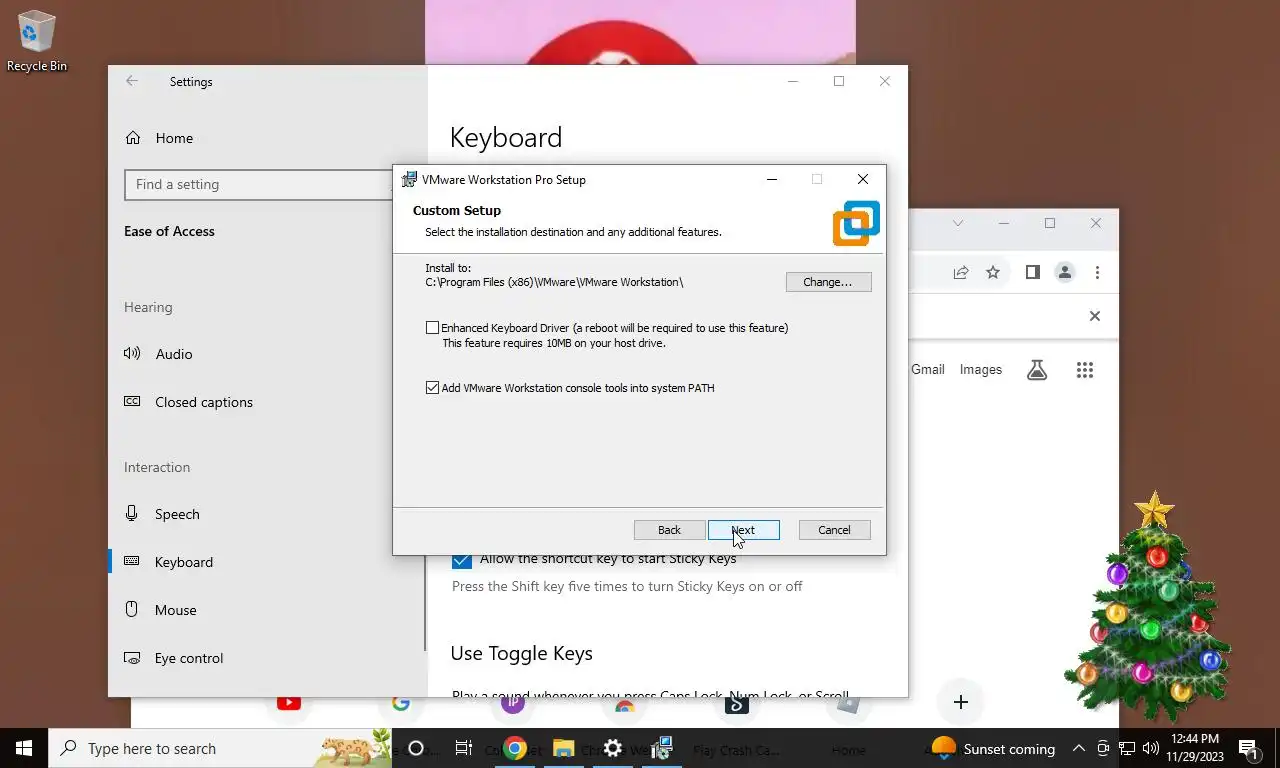This screenshot has height=768, width=1280.
Task: Open Chrome profile avatar
Action: point(1065,272)
